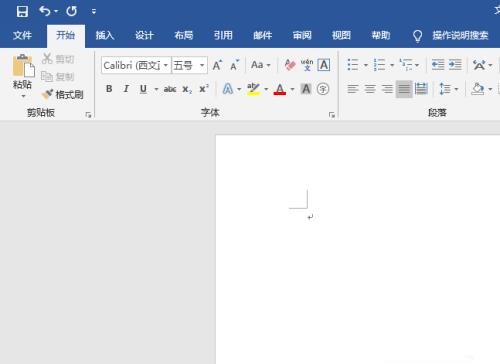Click the Numbering list icon
The width and height of the screenshot is (500, 364).
click(379, 65)
